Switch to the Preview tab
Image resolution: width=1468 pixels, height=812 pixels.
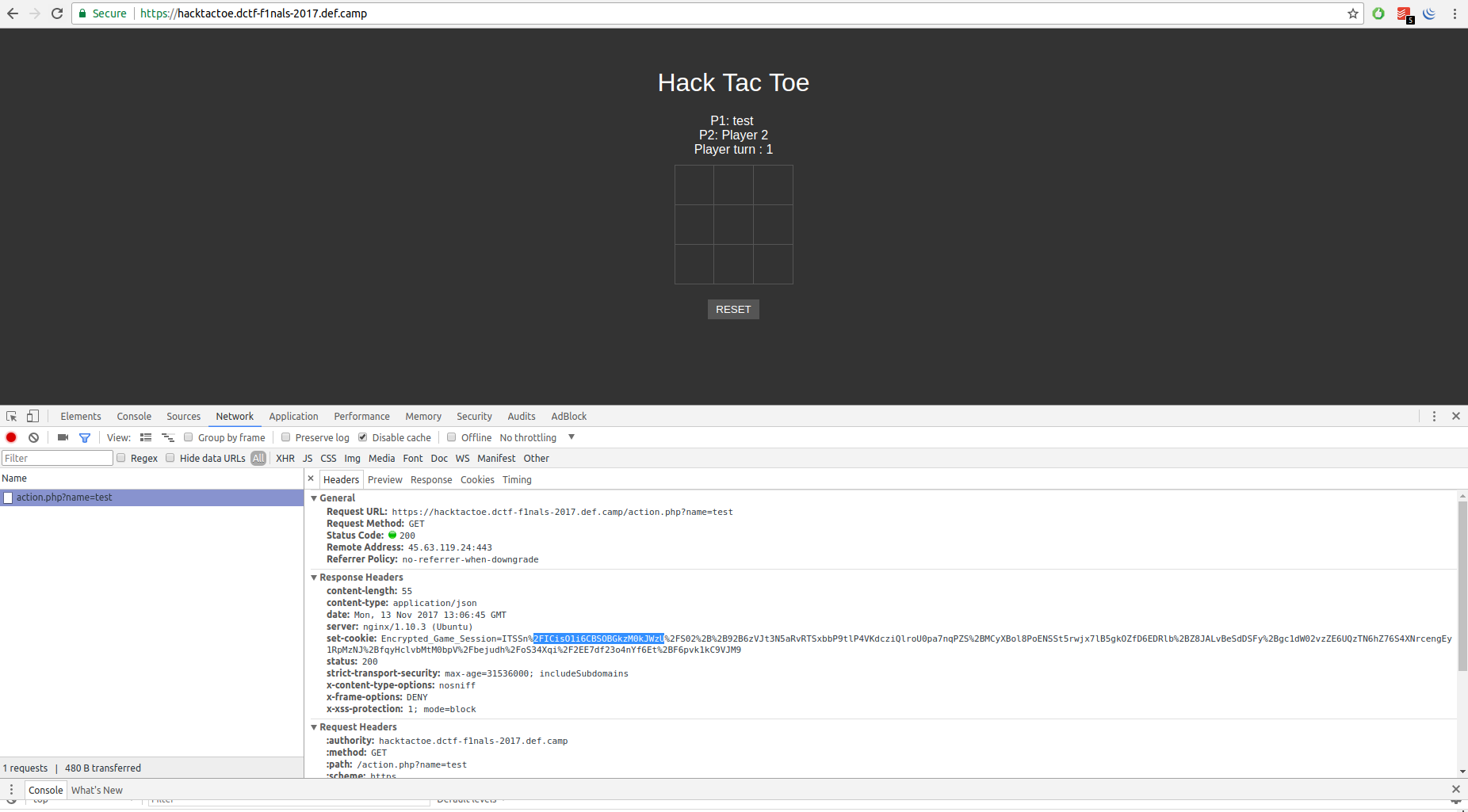click(385, 479)
